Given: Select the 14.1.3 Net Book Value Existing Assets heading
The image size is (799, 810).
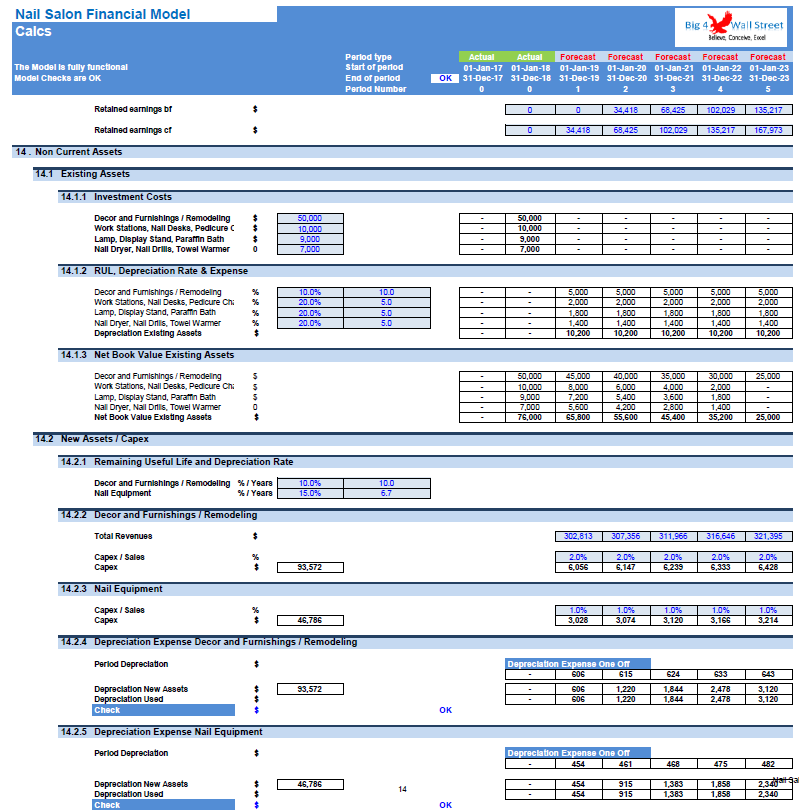Looking at the screenshot, I should coord(425,355).
